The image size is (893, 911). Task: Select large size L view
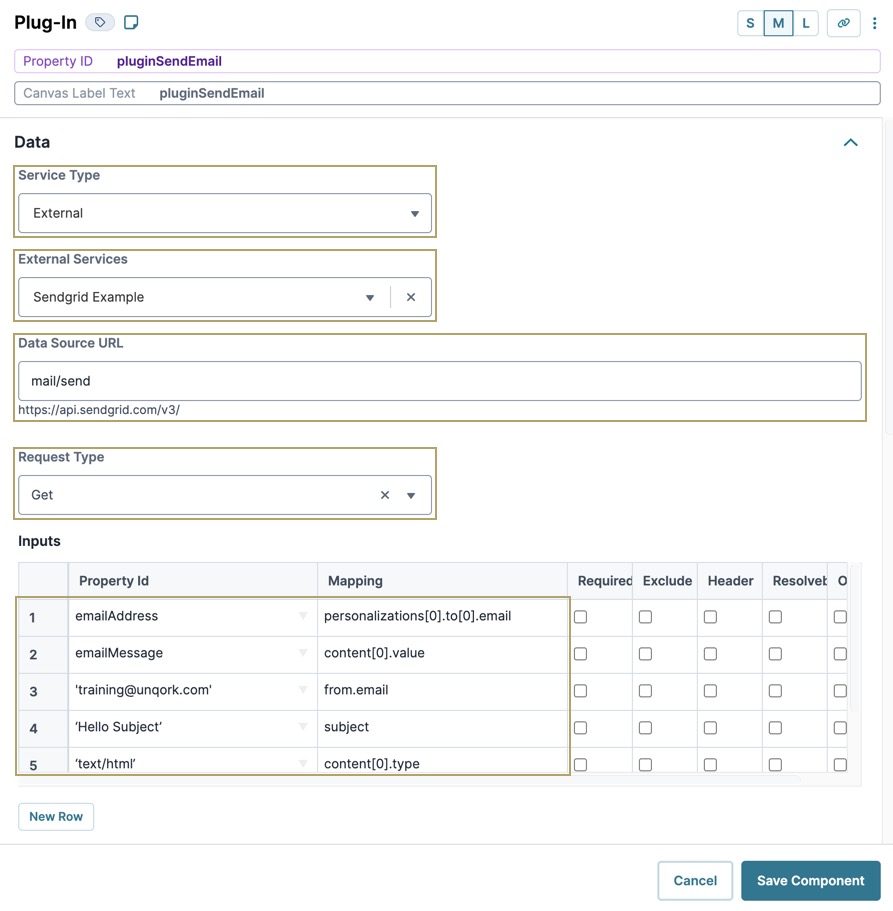point(805,23)
